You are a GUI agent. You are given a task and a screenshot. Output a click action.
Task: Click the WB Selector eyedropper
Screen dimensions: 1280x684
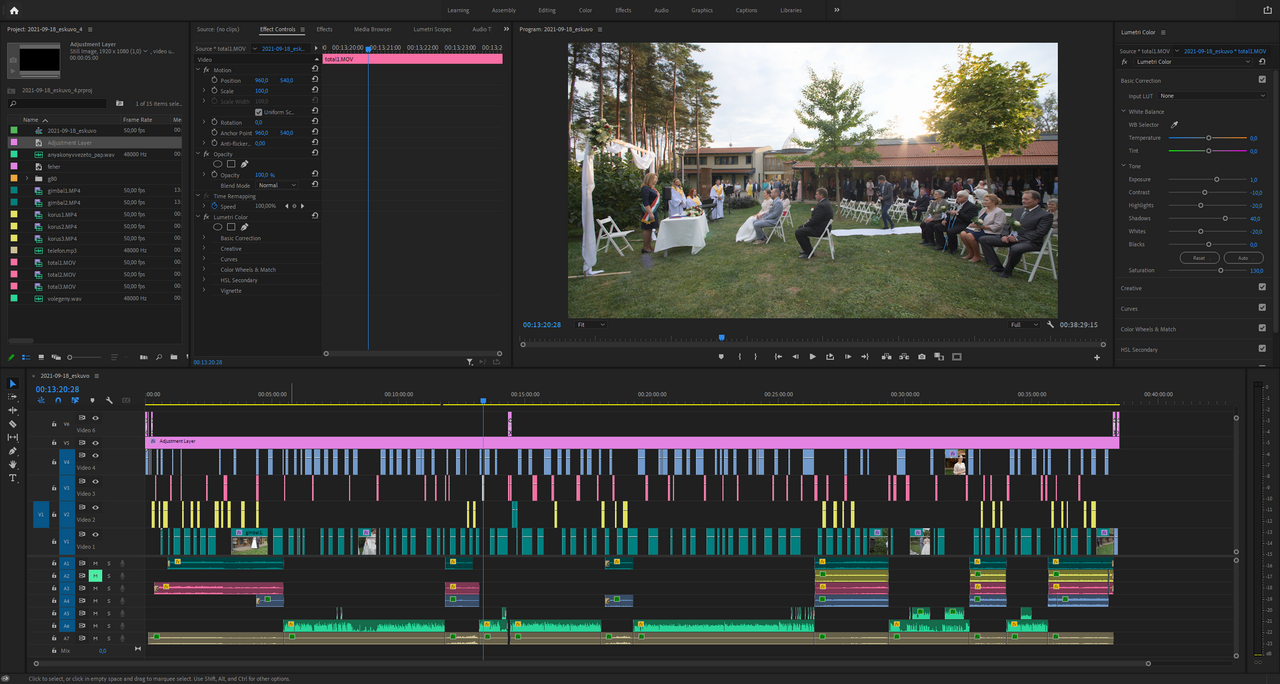[x=1175, y=125]
